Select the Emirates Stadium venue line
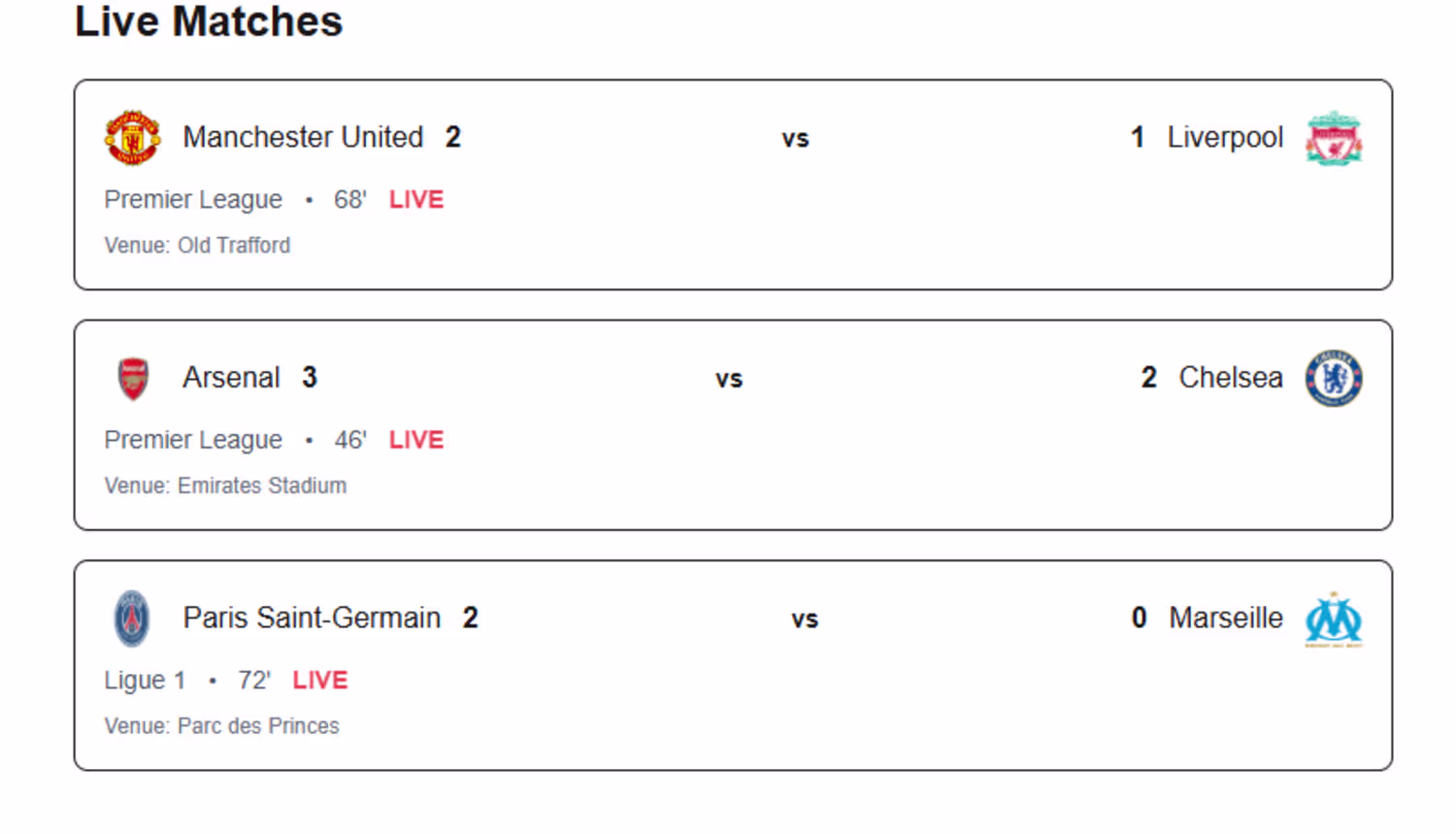Screen dimensions: 1456x834 (x=225, y=485)
